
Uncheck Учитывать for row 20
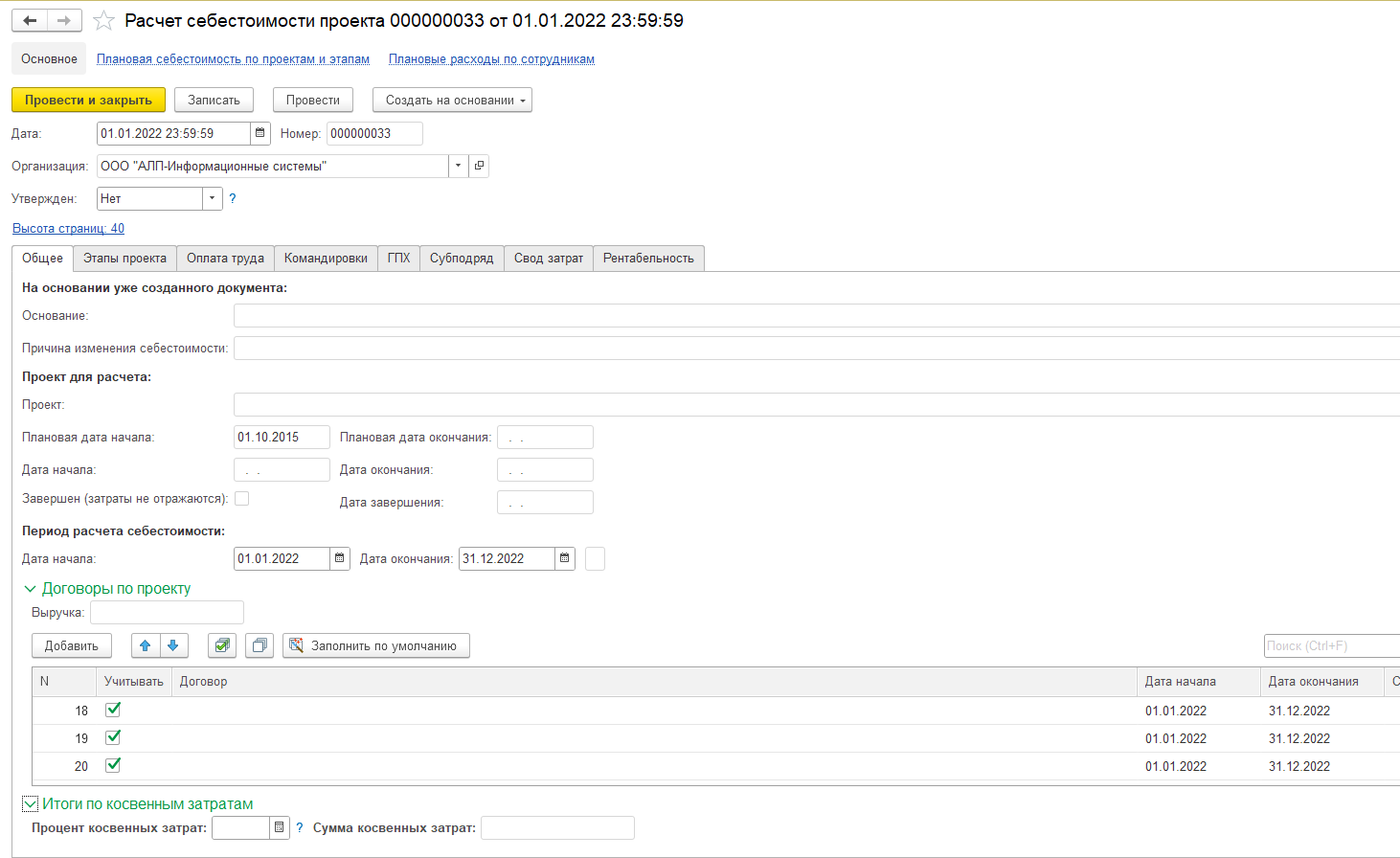(113, 765)
